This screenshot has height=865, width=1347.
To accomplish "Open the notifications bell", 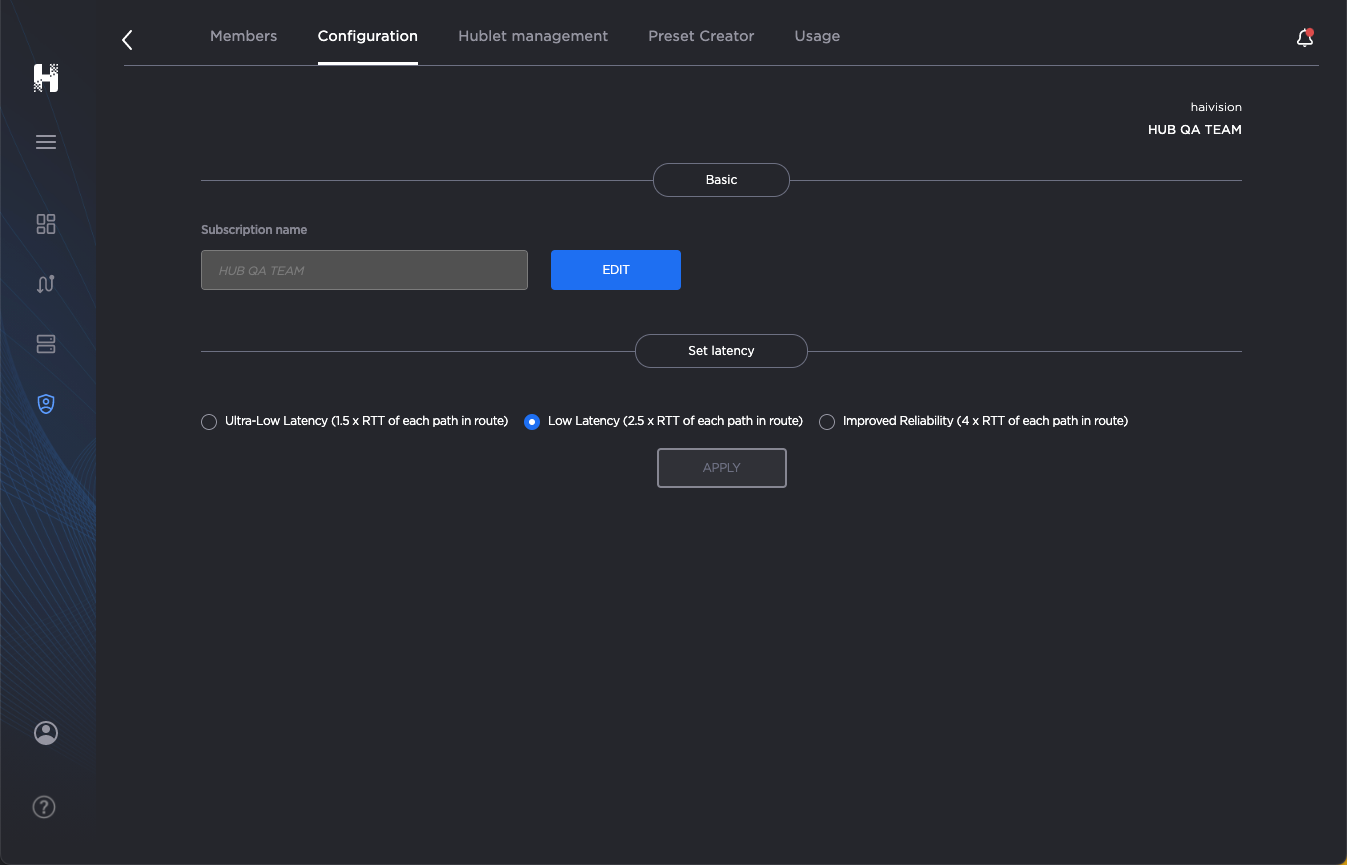I will tap(1304, 36).
